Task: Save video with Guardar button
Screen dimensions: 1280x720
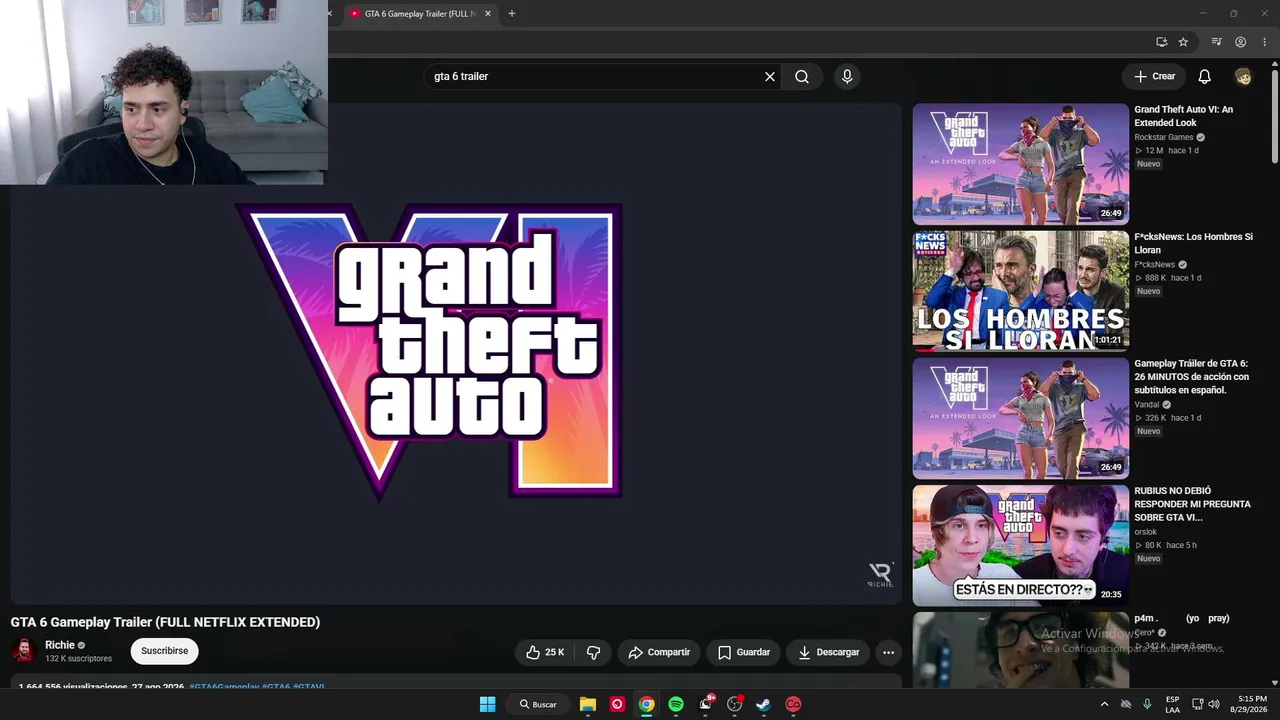Action: point(744,652)
